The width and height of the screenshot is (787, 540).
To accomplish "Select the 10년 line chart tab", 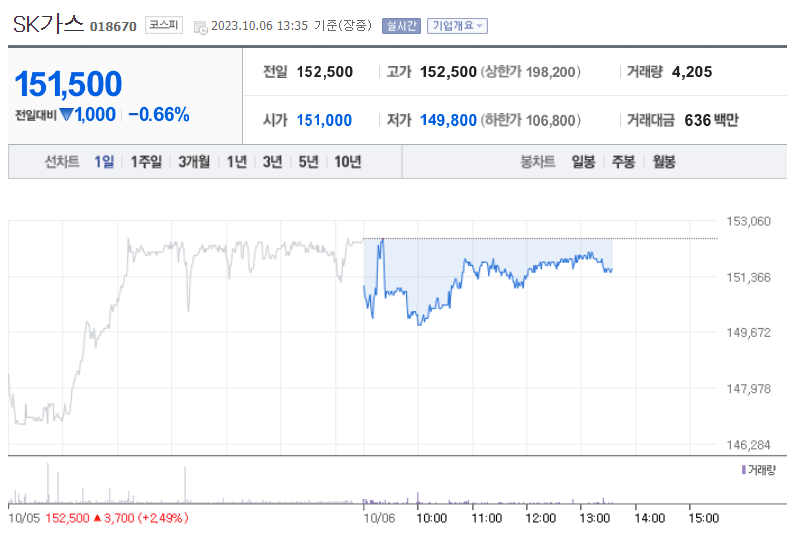I will (x=348, y=162).
